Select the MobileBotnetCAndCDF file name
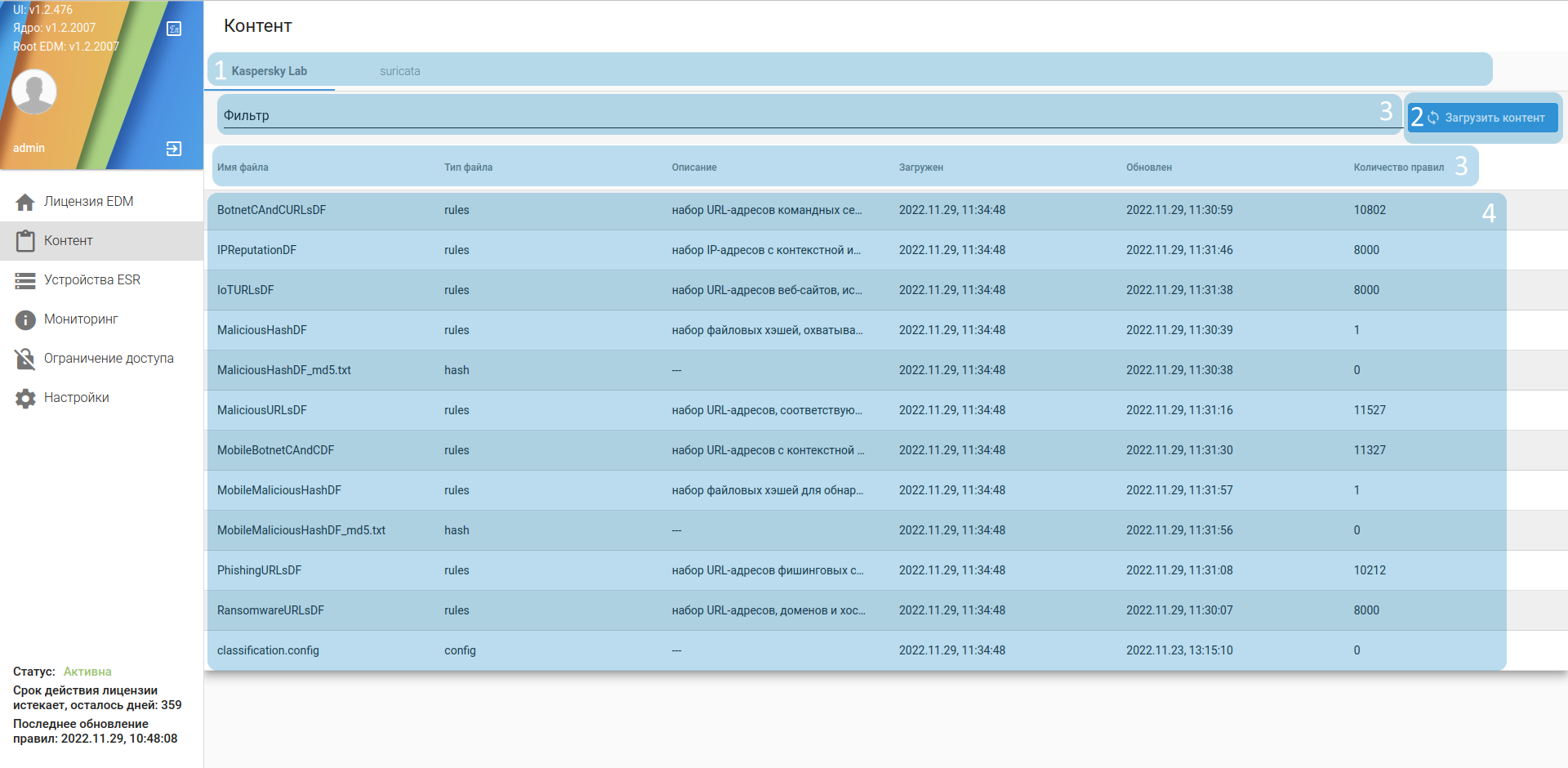The height and width of the screenshot is (768, 1568). (276, 450)
